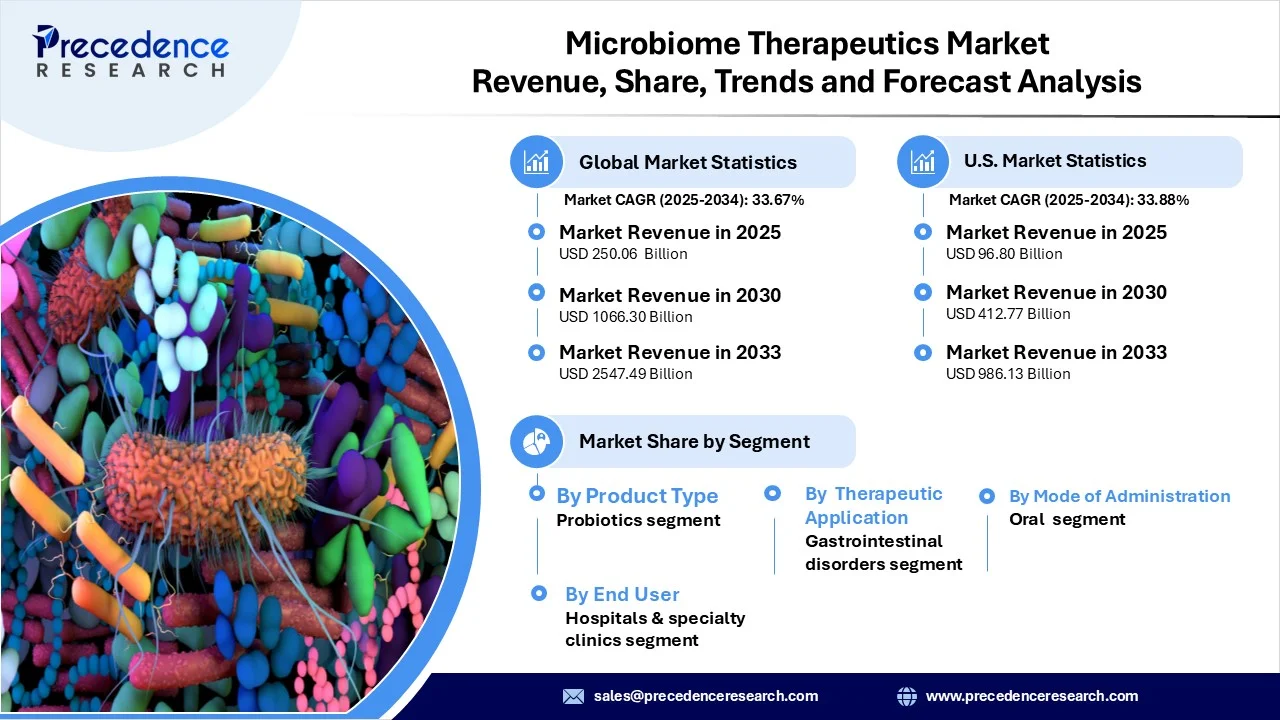Click the Global Market Statistics heading
The height and width of the screenshot is (720, 1280).
click(688, 162)
